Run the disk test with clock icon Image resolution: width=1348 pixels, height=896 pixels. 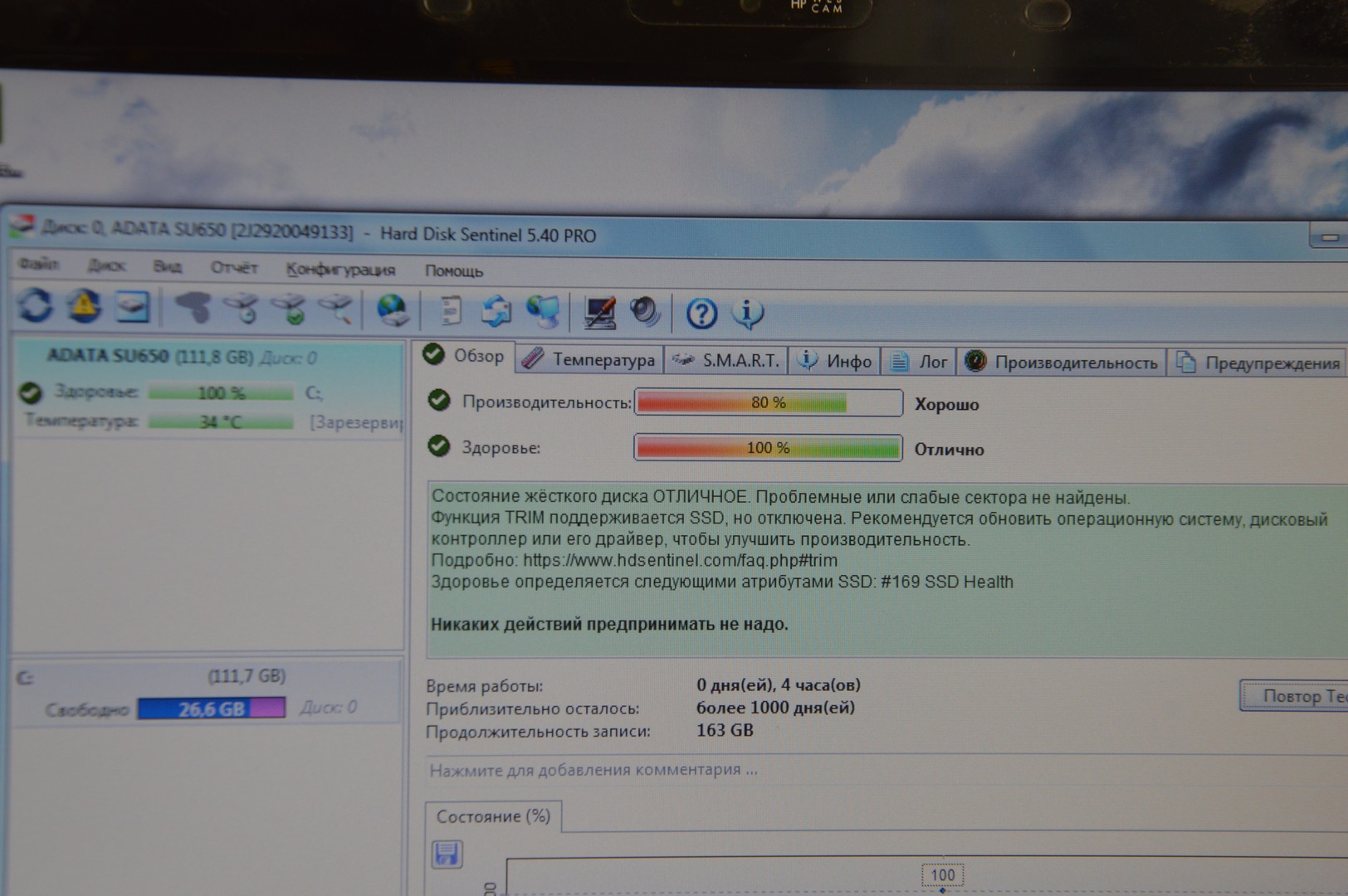click(242, 308)
